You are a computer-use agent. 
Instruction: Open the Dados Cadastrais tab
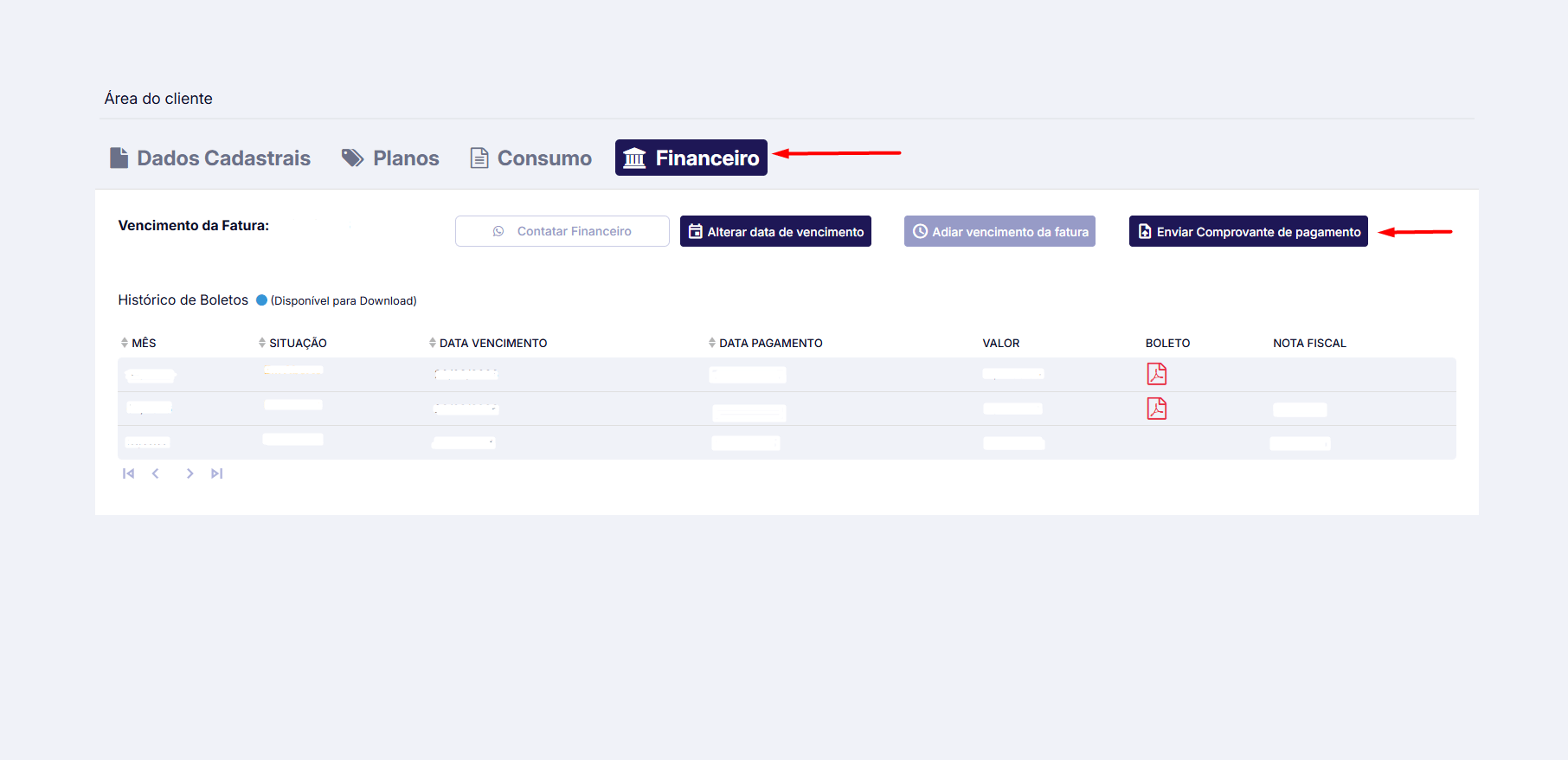pyautogui.click(x=210, y=158)
